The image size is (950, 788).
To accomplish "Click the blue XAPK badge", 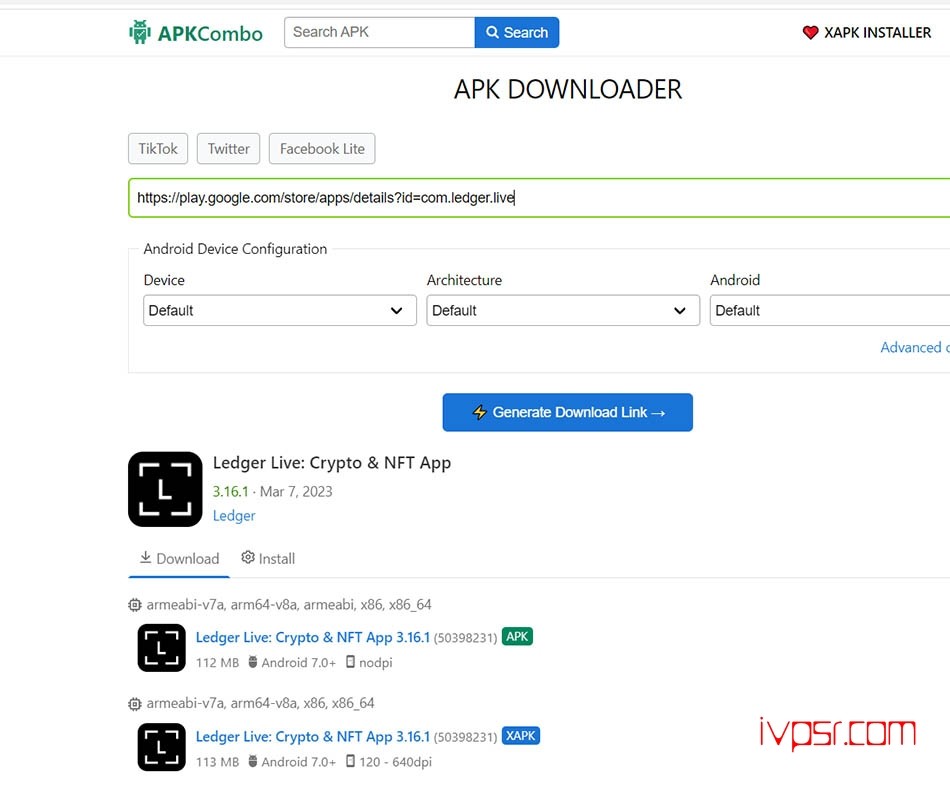I will point(521,736).
